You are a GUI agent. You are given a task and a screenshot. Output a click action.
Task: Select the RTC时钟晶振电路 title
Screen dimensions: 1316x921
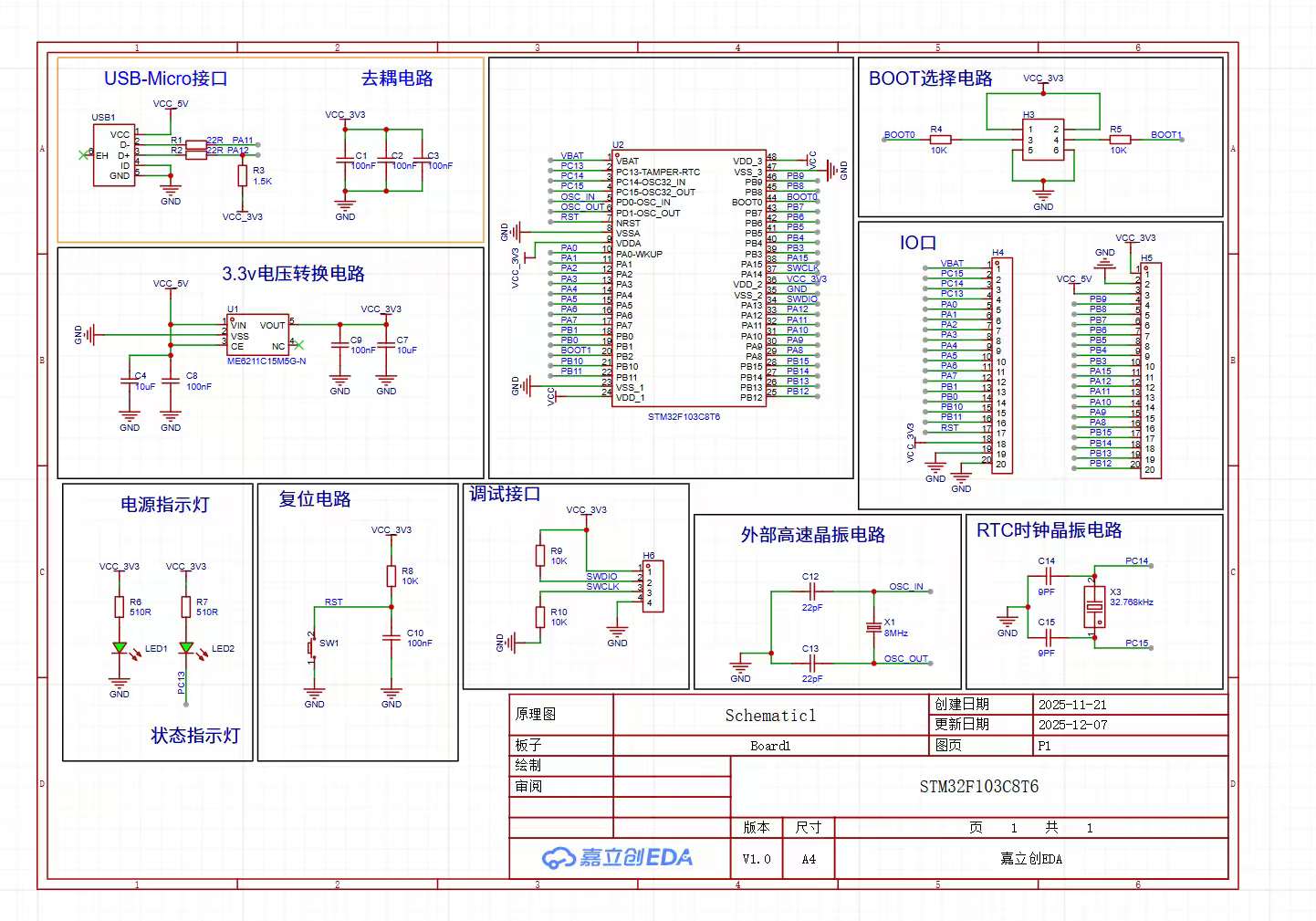click(1050, 530)
